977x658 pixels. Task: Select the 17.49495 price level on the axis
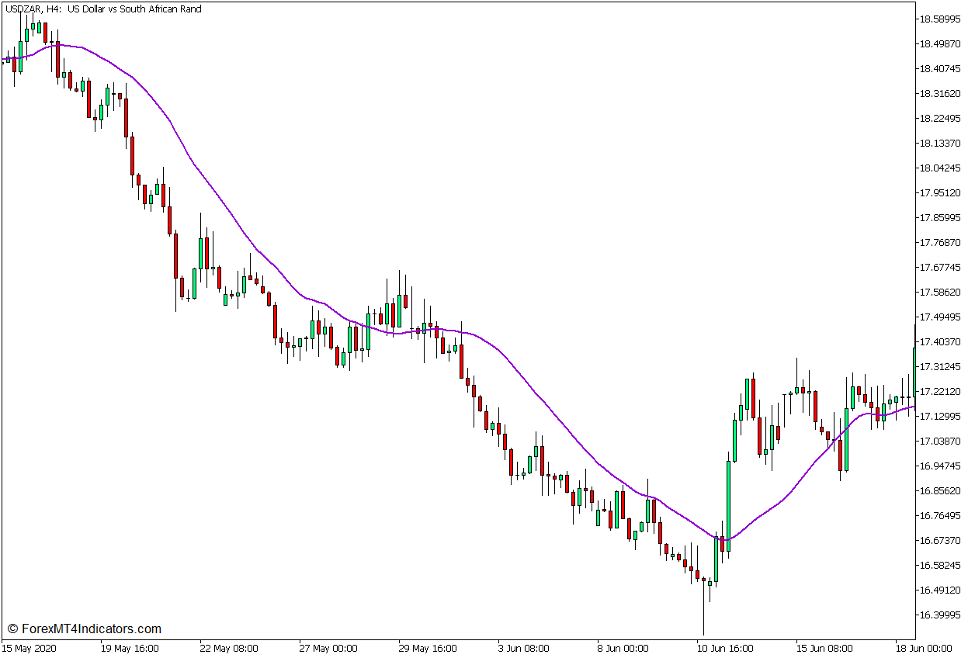(940, 316)
